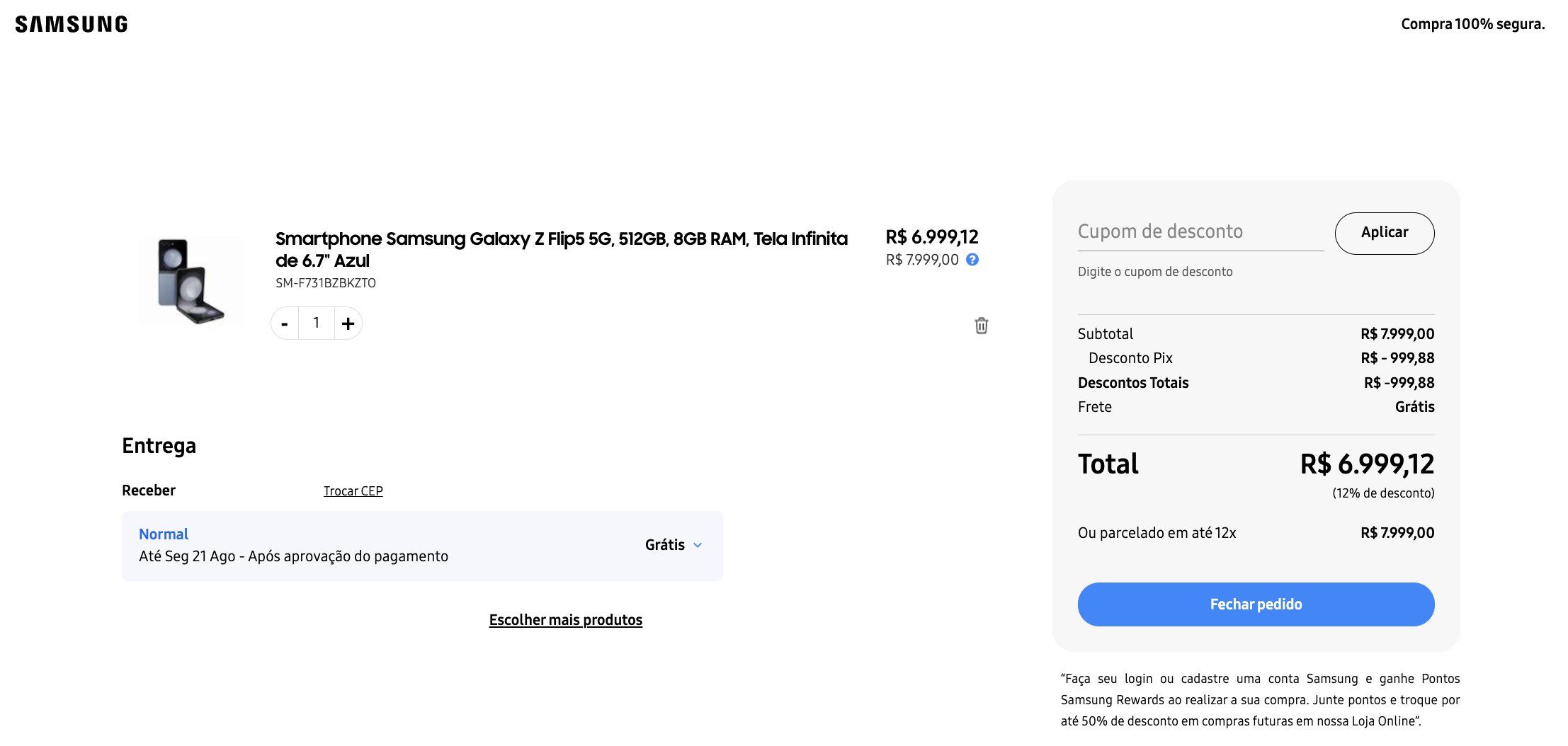Click the Trocar CEP link
This screenshot has width=1568, height=746.
click(x=353, y=491)
